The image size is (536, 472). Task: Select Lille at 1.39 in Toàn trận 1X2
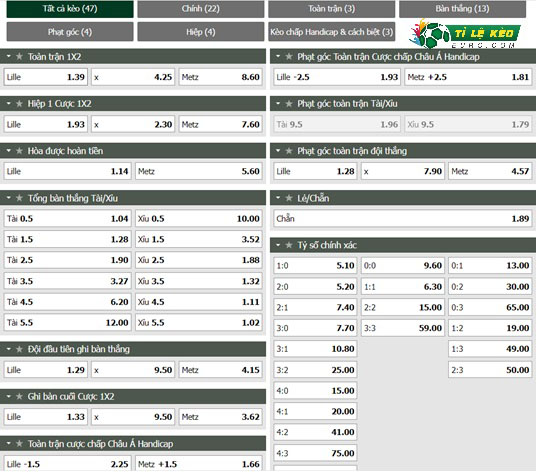pos(46,77)
